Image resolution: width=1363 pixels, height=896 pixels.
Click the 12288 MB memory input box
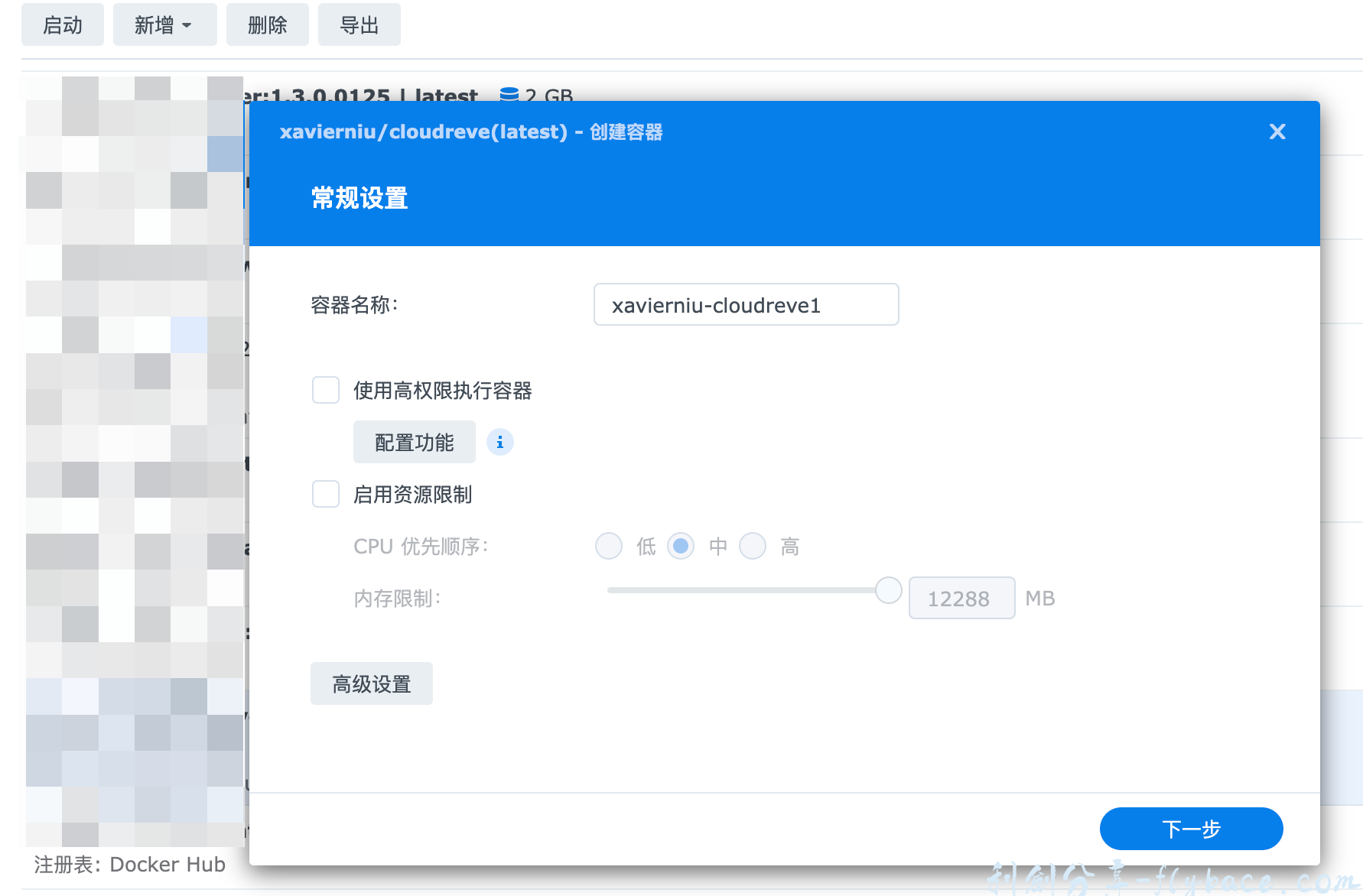tap(961, 598)
